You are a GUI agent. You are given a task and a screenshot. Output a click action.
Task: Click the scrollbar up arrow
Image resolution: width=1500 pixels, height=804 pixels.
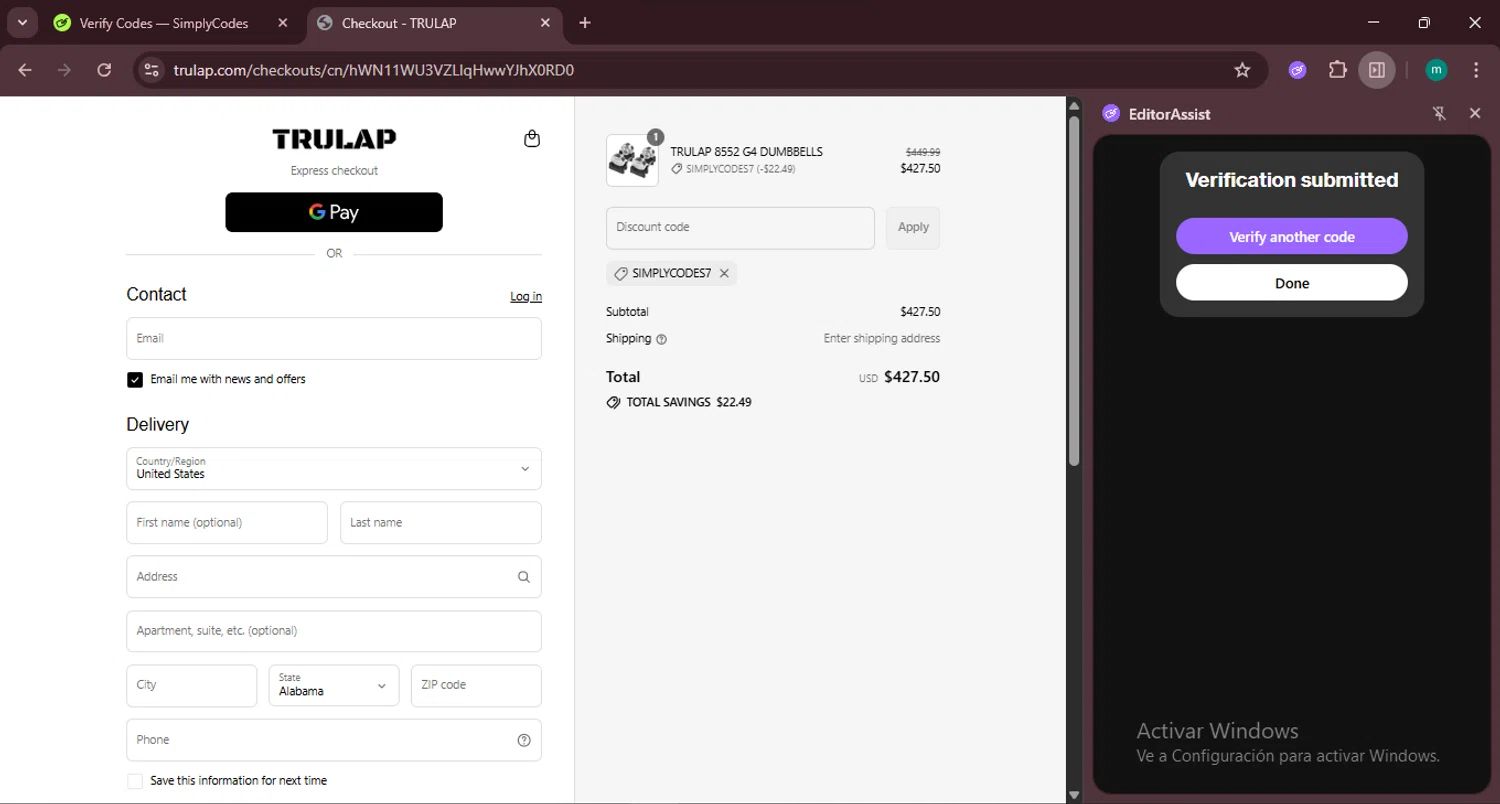1074,105
